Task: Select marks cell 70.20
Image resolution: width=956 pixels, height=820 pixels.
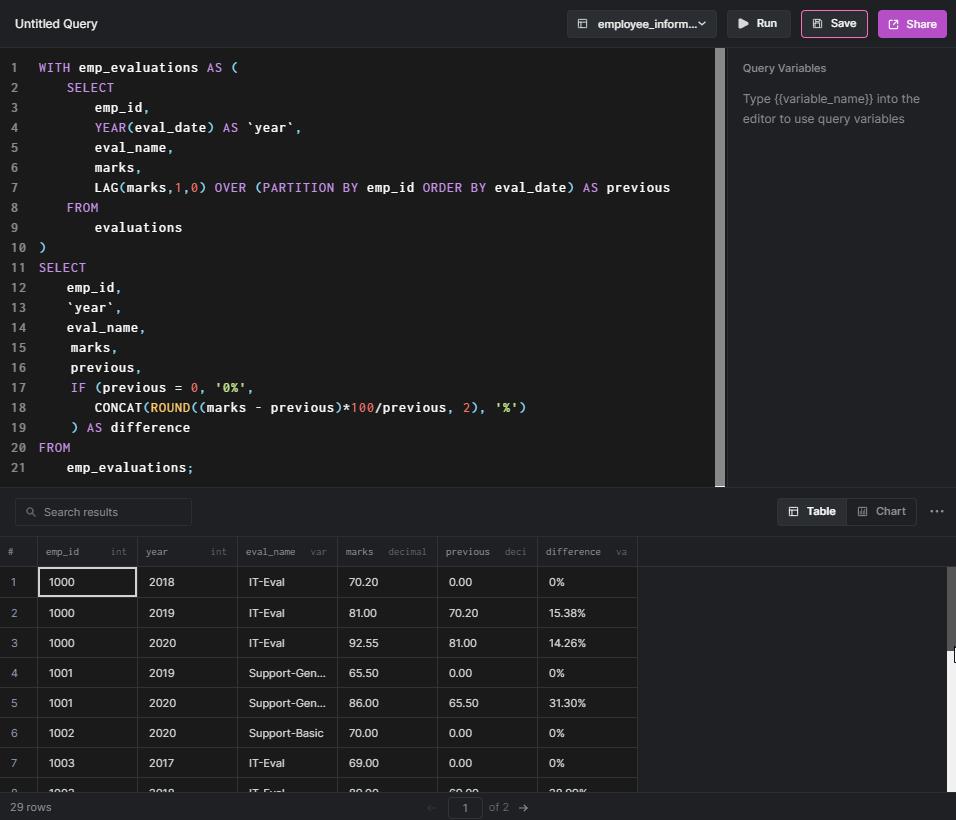Action: tap(387, 582)
